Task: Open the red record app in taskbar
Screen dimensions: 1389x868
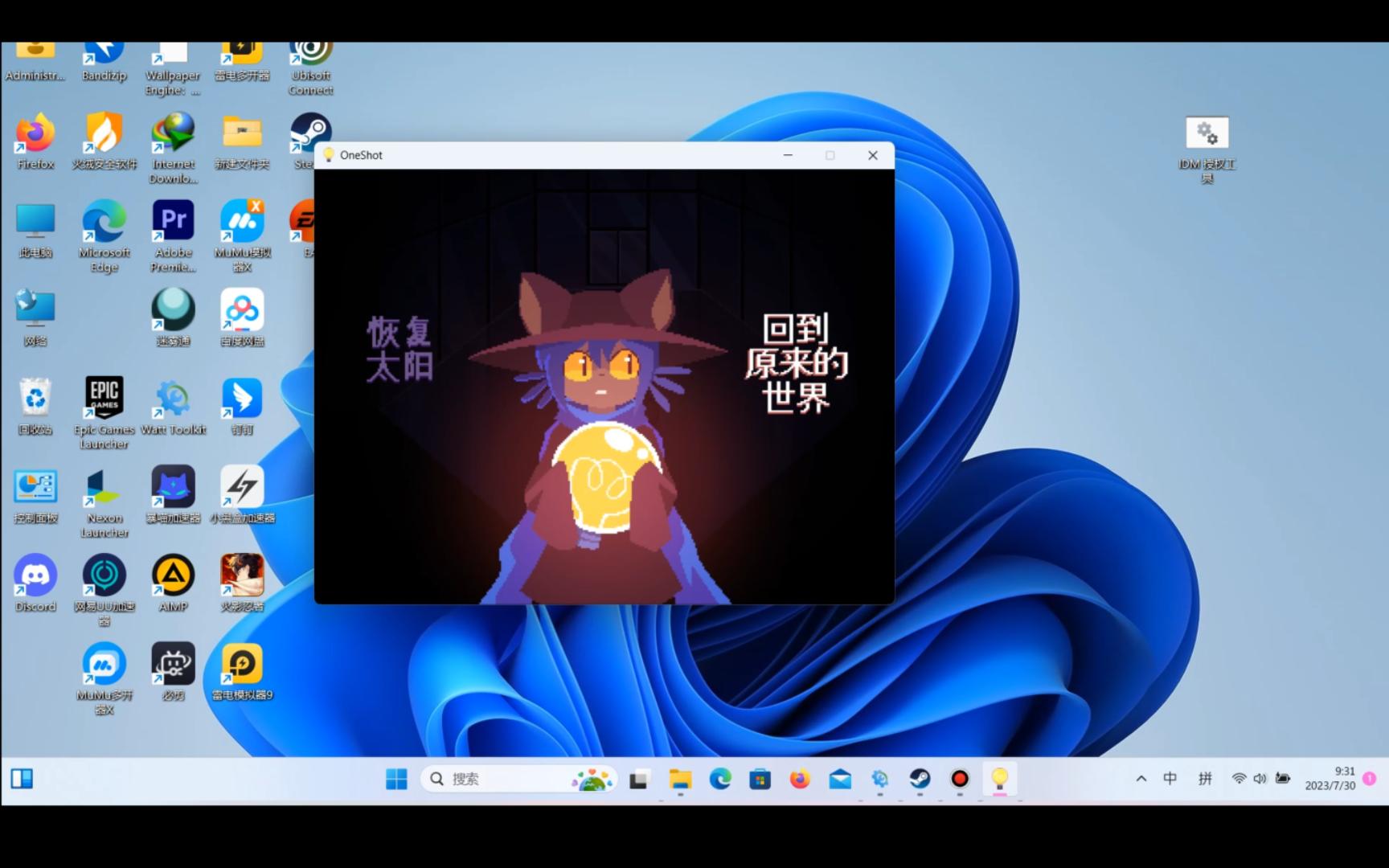Action: click(x=960, y=779)
